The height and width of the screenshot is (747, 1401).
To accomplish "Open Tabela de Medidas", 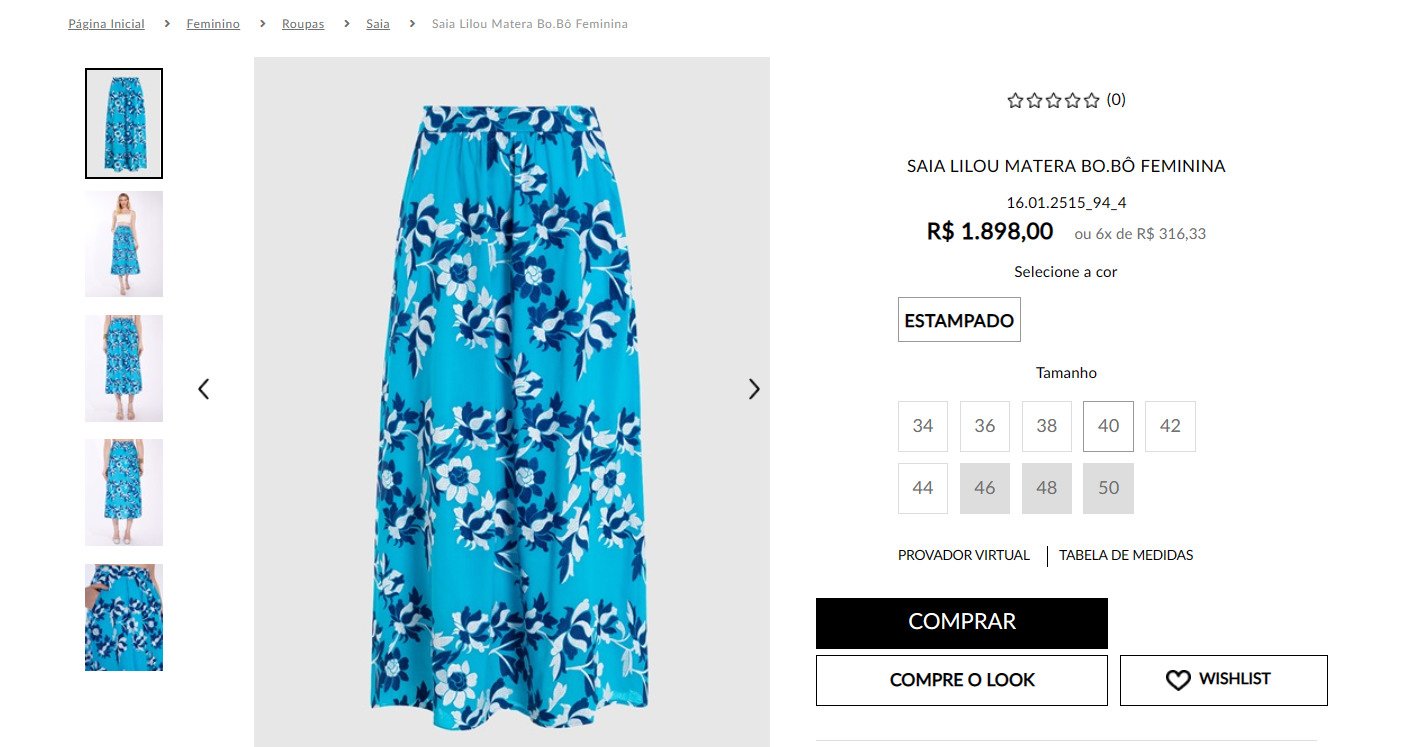I will pos(1126,555).
